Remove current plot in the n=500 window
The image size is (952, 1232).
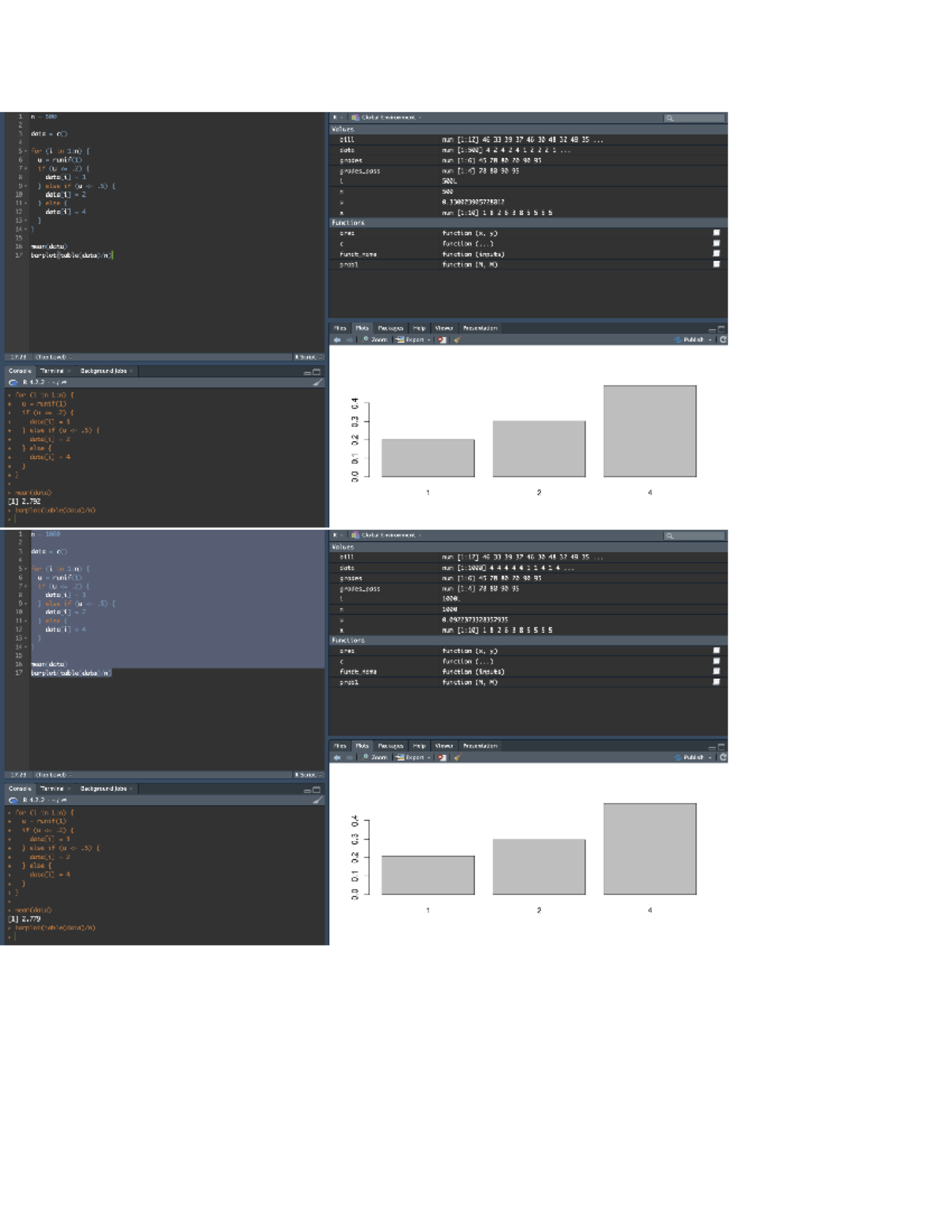click(442, 340)
